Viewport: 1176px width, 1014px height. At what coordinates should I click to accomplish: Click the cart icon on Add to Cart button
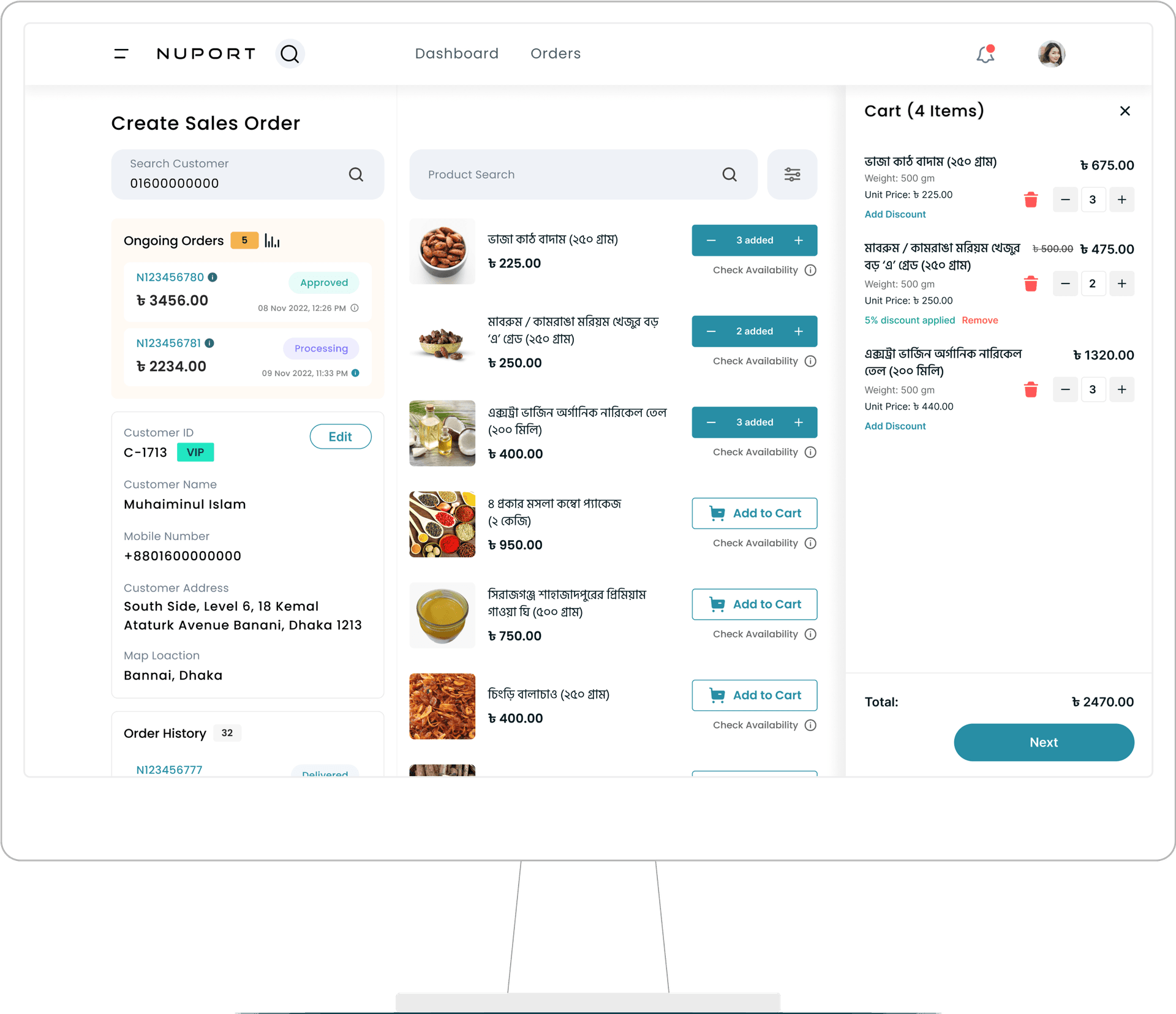click(x=717, y=513)
